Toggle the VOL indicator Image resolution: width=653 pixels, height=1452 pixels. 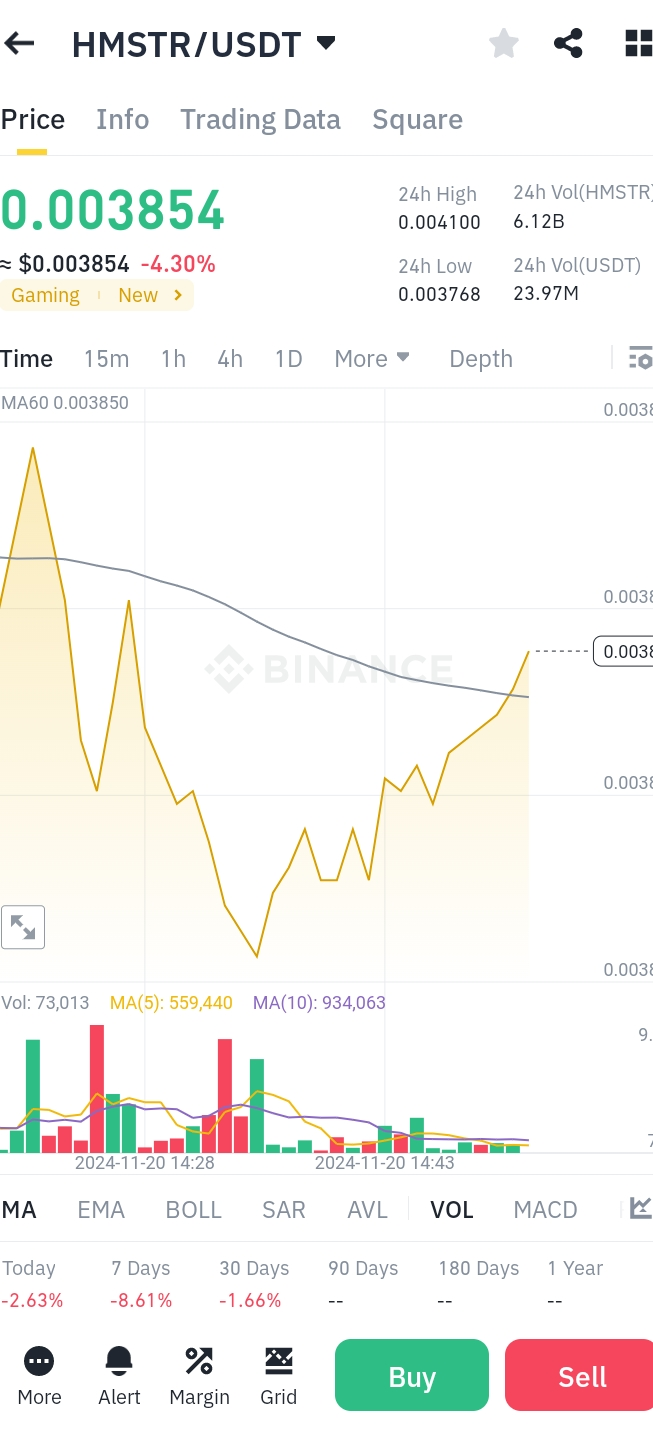pyautogui.click(x=452, y=1209)
